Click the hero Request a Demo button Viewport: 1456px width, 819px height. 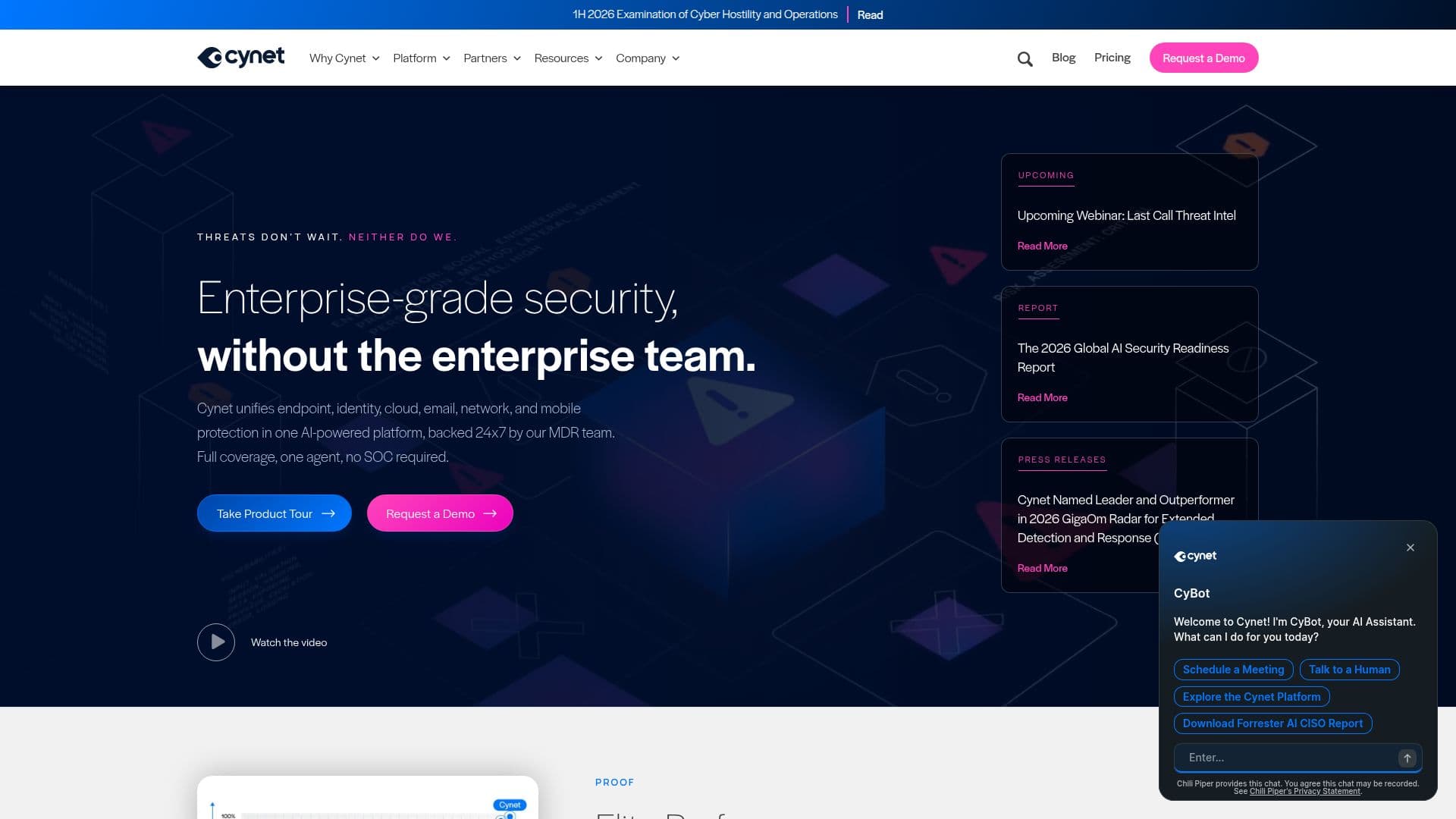click(x=440, y=513)
